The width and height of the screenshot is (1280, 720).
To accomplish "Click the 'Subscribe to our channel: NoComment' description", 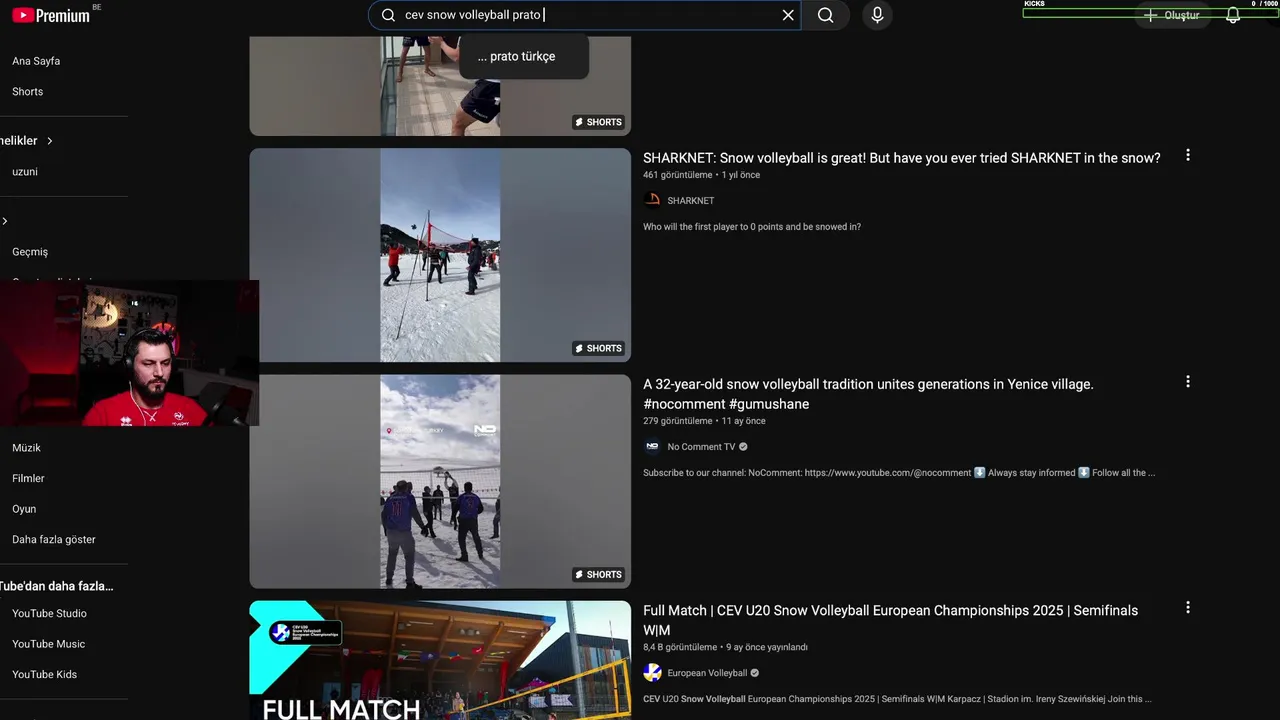I will [899, 473].
